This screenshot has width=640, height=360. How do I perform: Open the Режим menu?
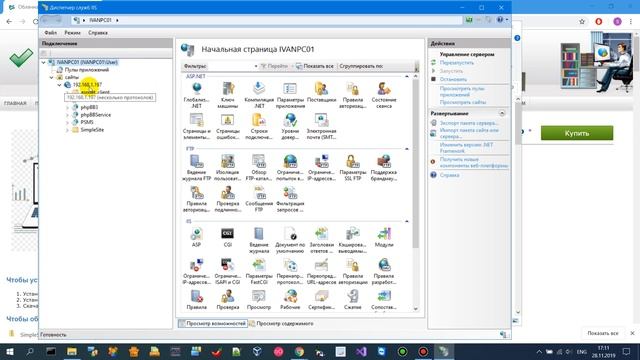click(72, 33)
